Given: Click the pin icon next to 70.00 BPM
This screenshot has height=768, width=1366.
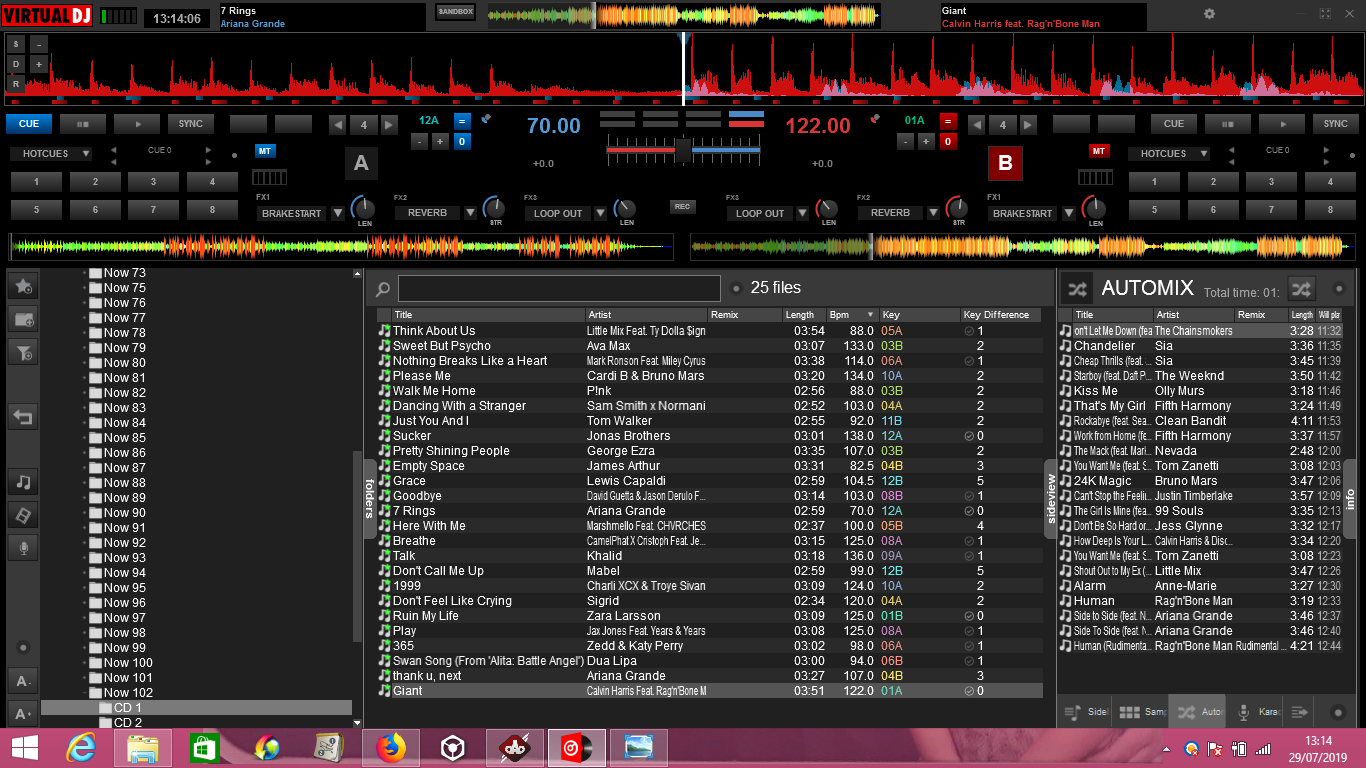Looking at the screenshot, I should (x=486, y=119).
